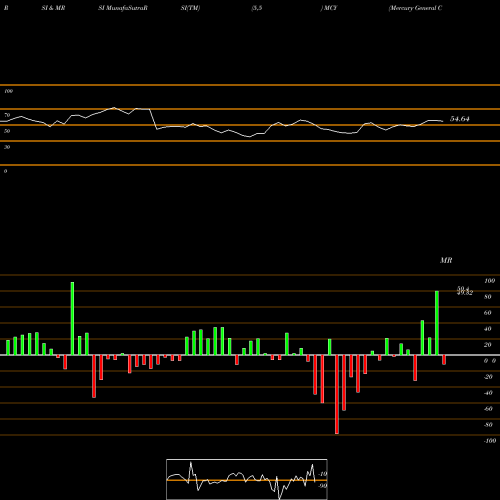This screenshot has height=500, width=500.
Task: Click the 49.32 value label beside MR chart
Action: 465,293
